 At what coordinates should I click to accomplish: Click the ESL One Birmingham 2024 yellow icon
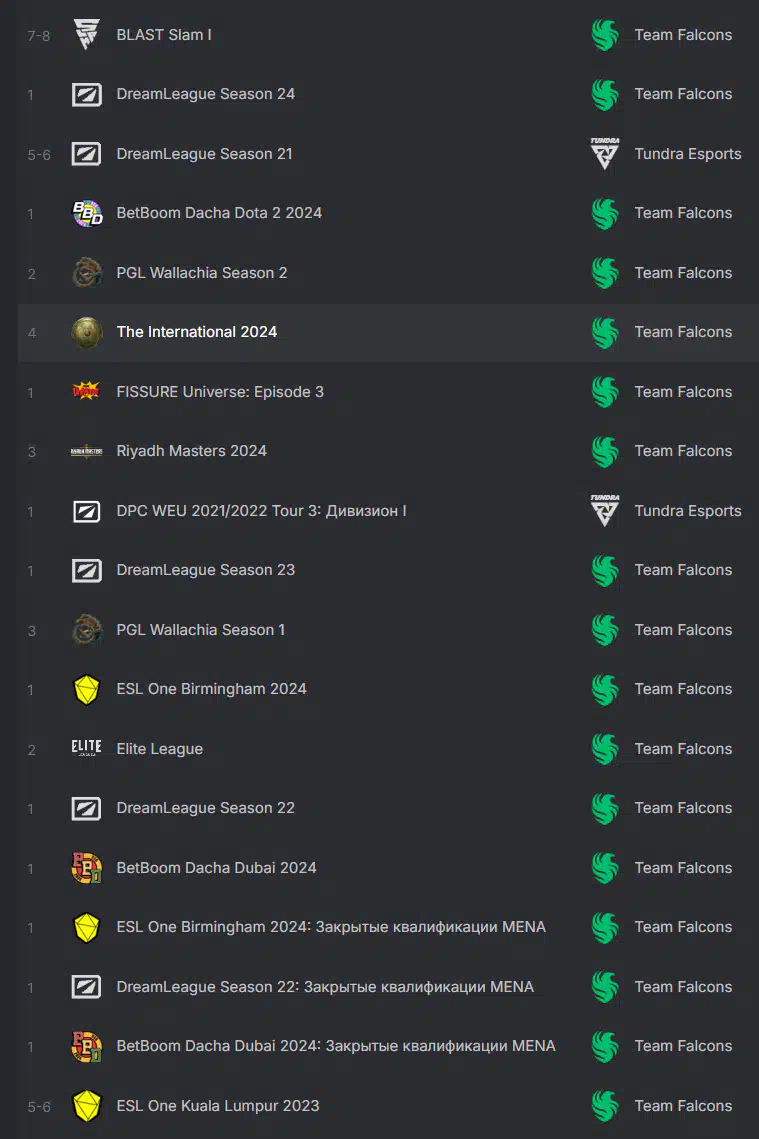click(86, 689)
